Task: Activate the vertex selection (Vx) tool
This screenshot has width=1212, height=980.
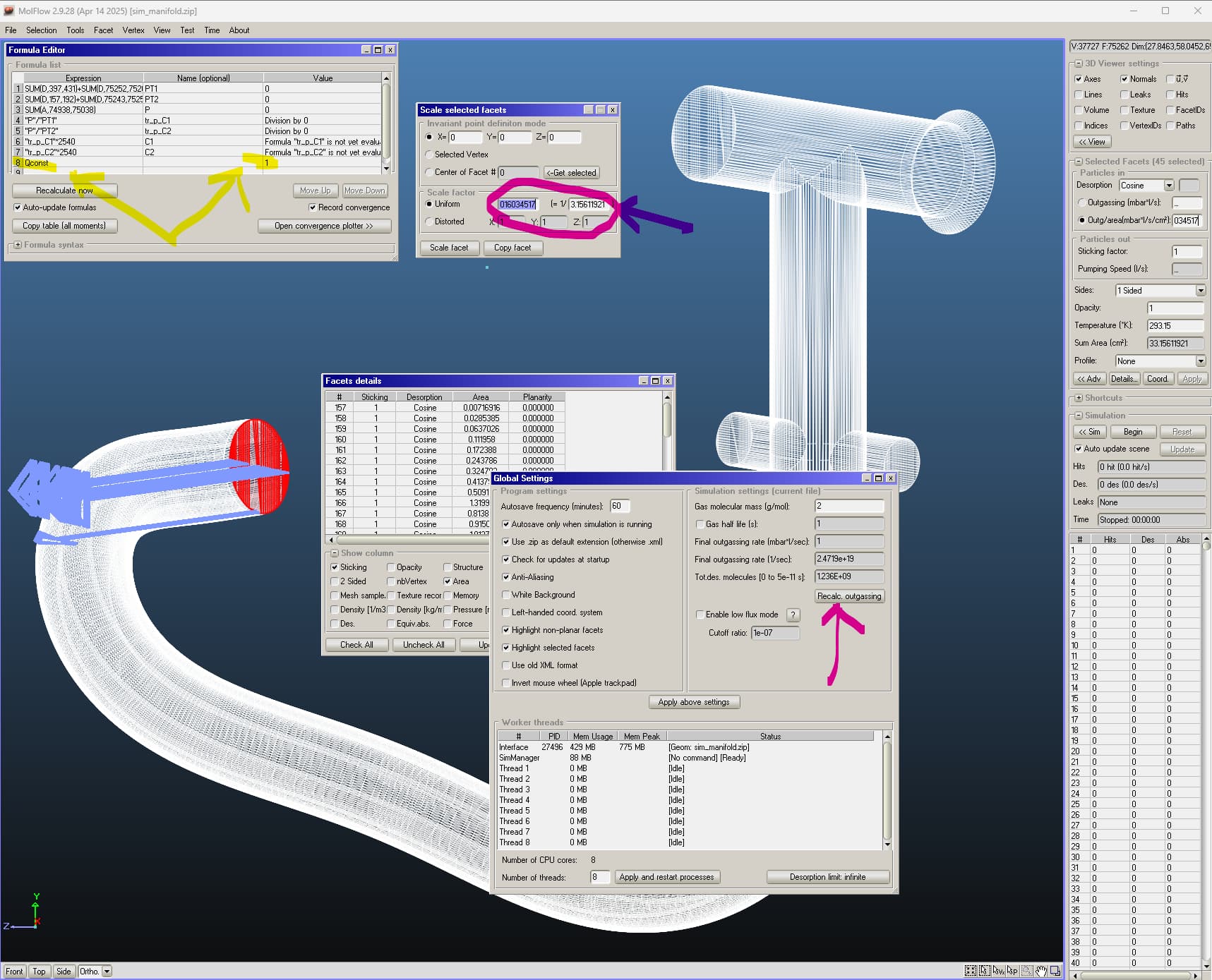Action: [999, 971]
